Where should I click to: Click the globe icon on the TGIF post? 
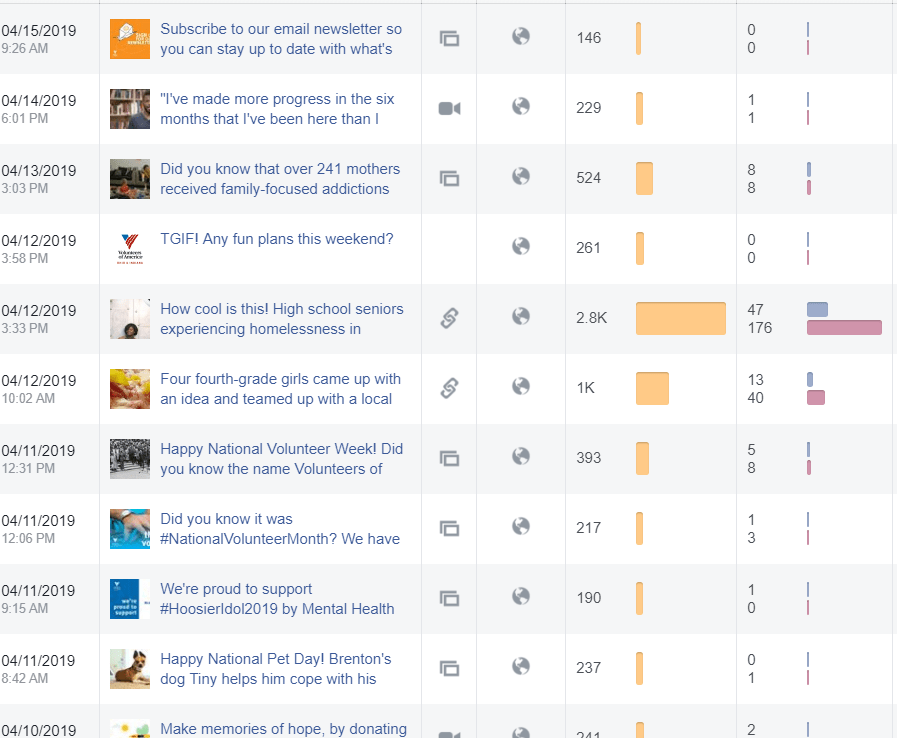point(520,247)
